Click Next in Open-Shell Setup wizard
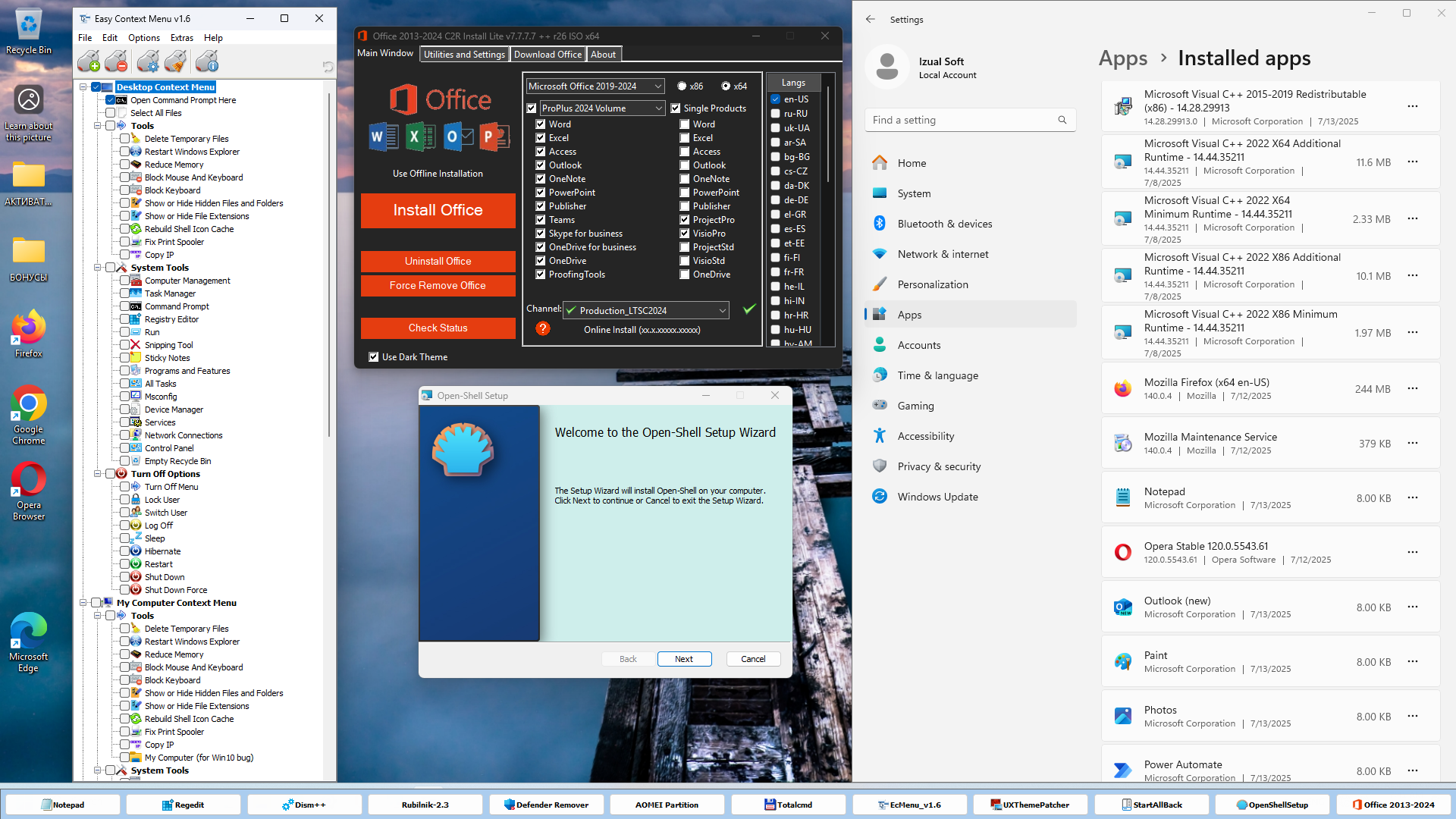1456x819 pixels. pyautogui.click(x=684, y=659)
